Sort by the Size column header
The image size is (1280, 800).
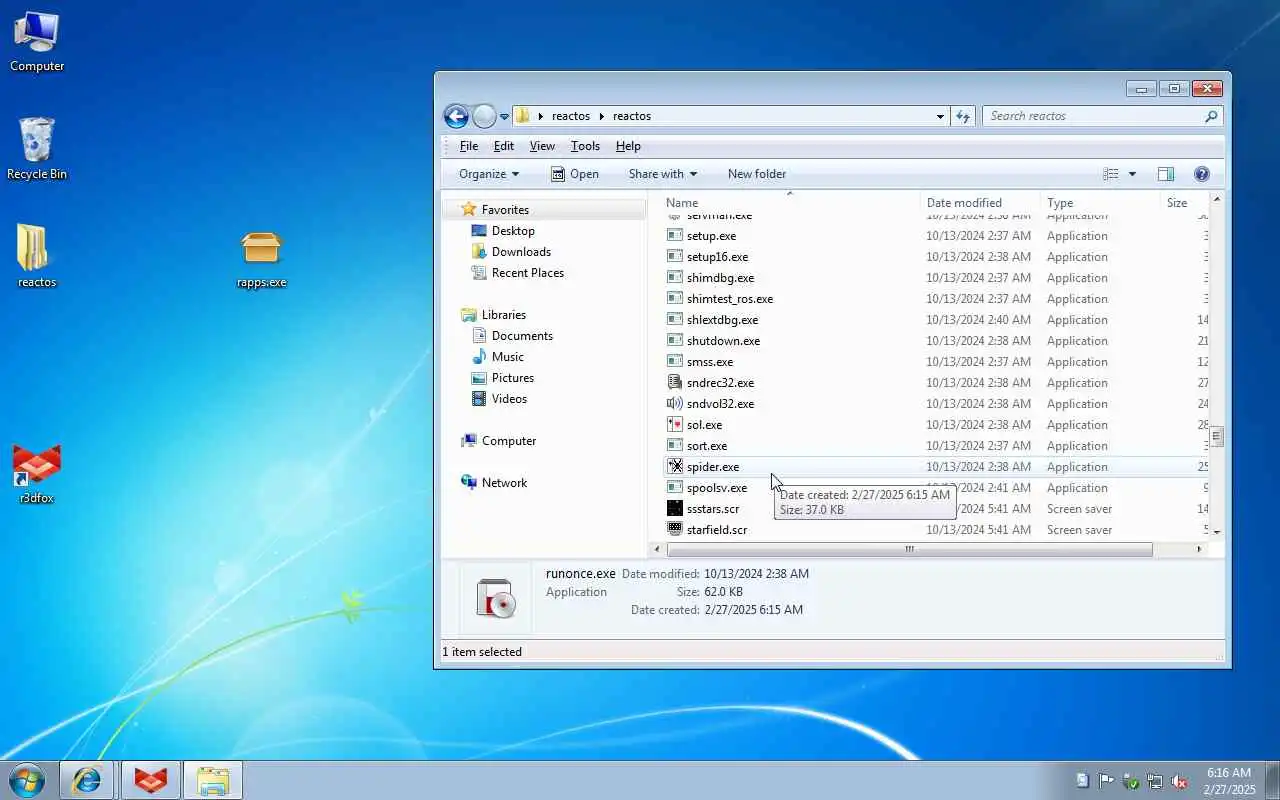1184,203
